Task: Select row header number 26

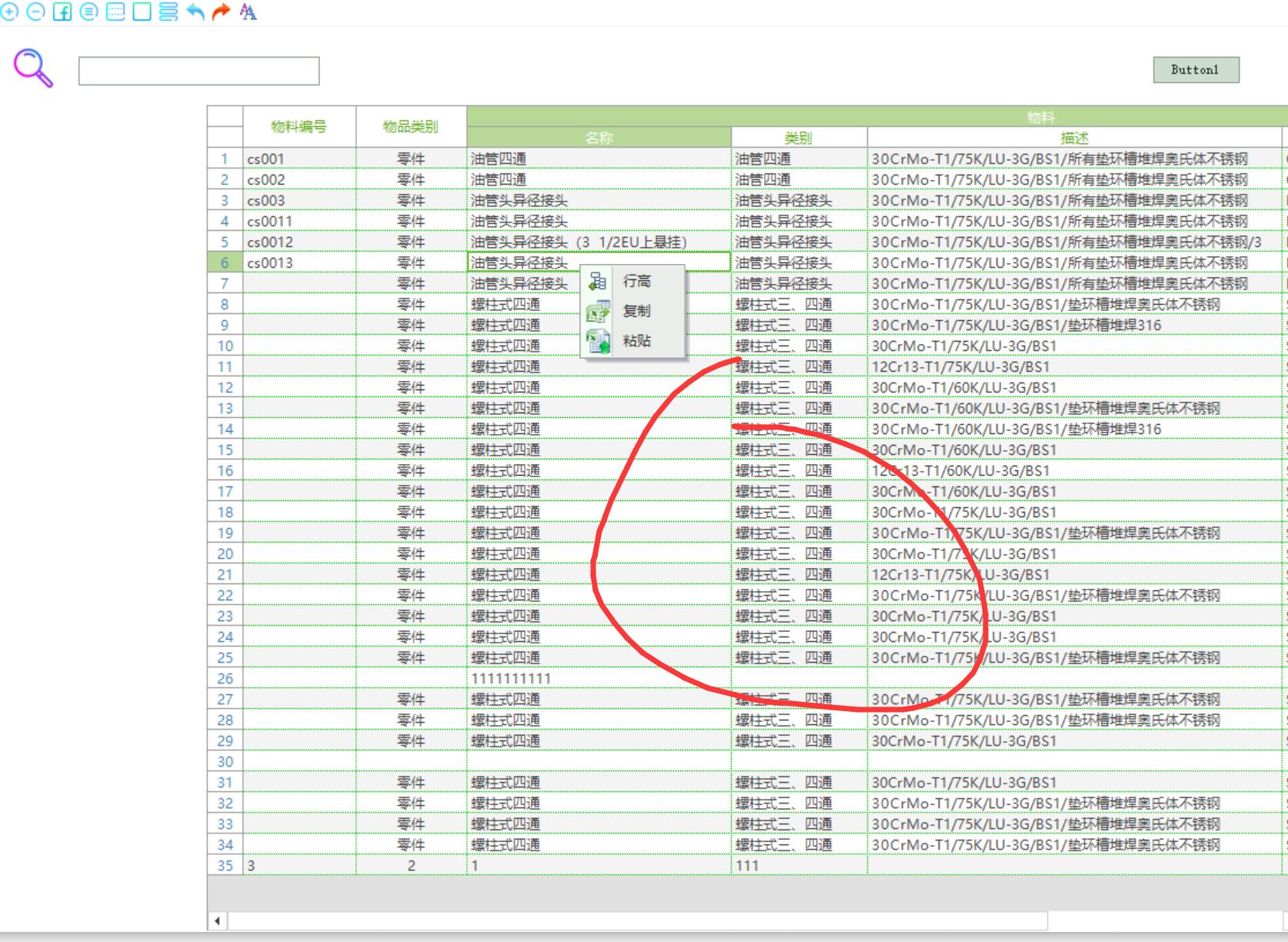Action: click(225, 679)
